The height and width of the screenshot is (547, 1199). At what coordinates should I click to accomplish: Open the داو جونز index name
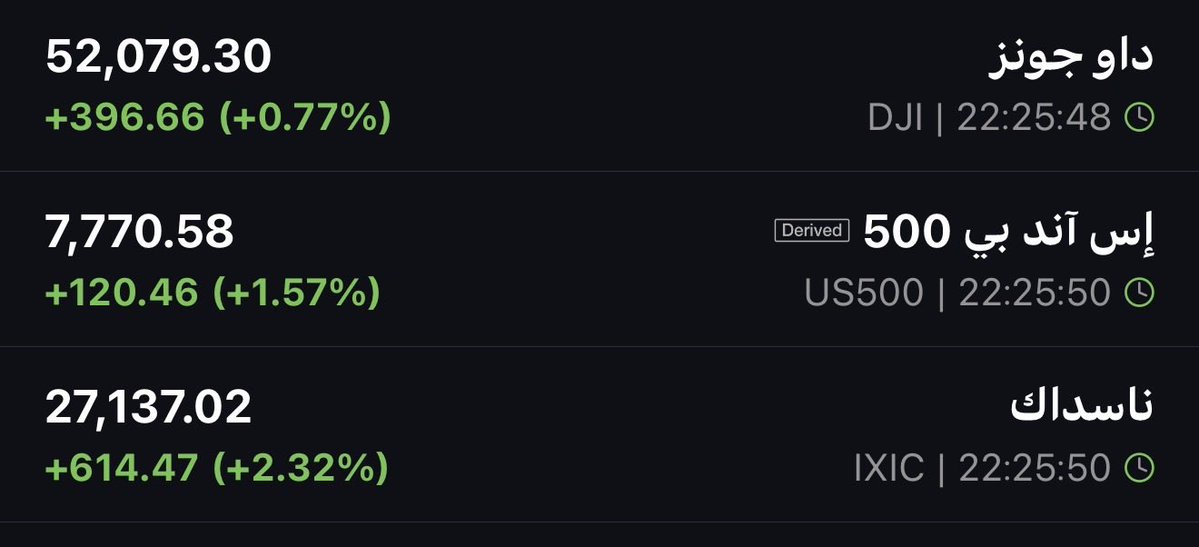1071,58
